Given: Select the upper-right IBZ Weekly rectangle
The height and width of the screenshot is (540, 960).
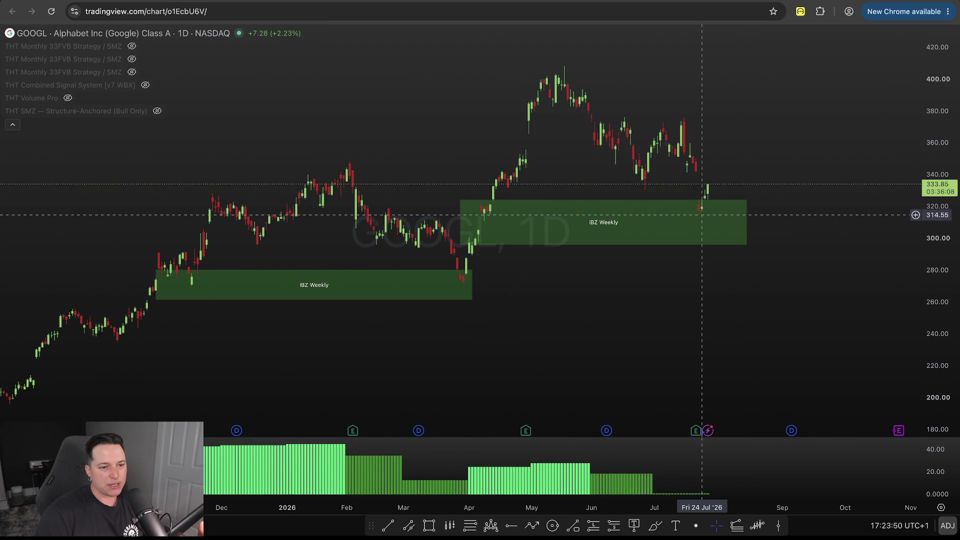Looking at the screenshot, I should tap(603, 222).
